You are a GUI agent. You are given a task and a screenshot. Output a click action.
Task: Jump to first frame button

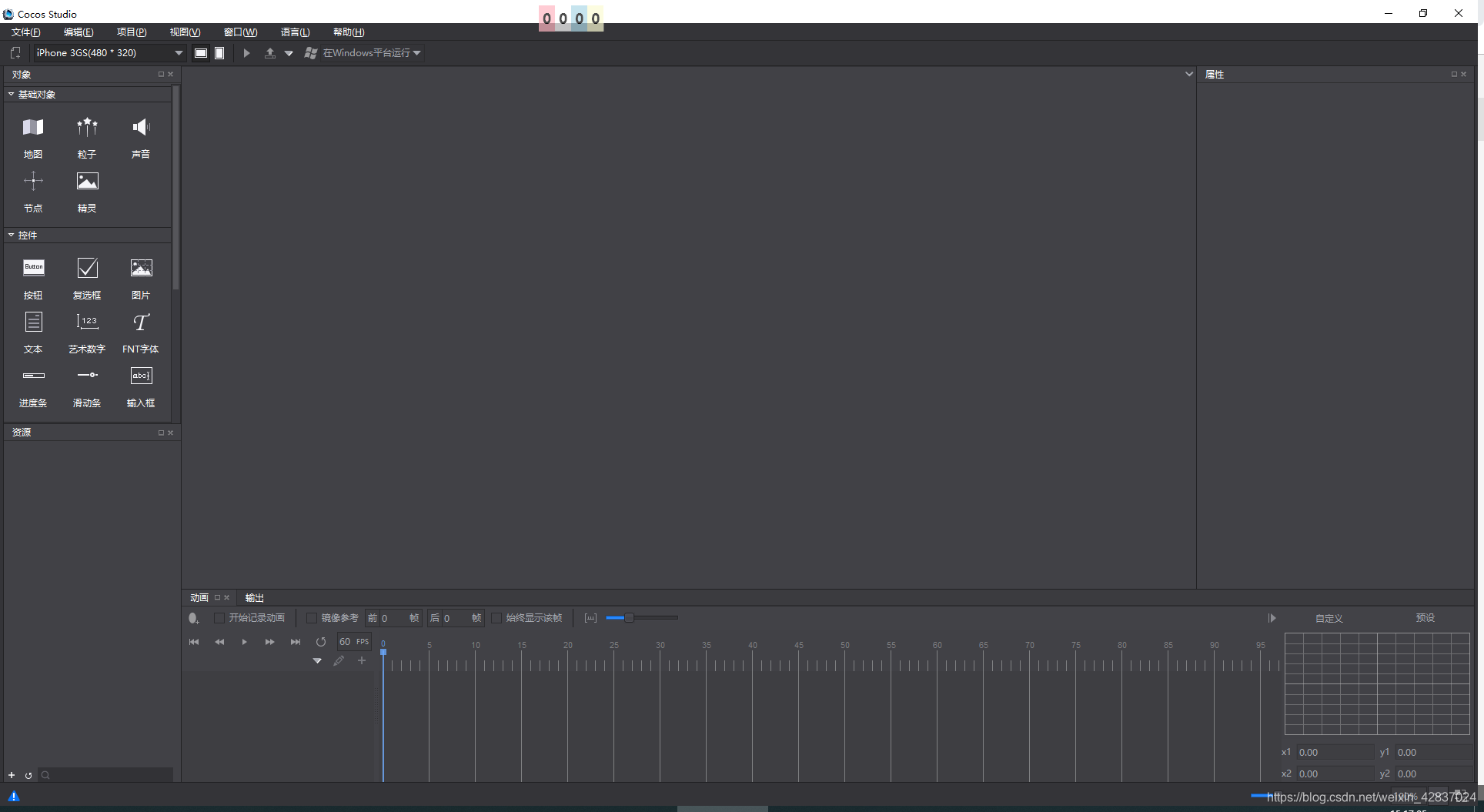point(194,642)
